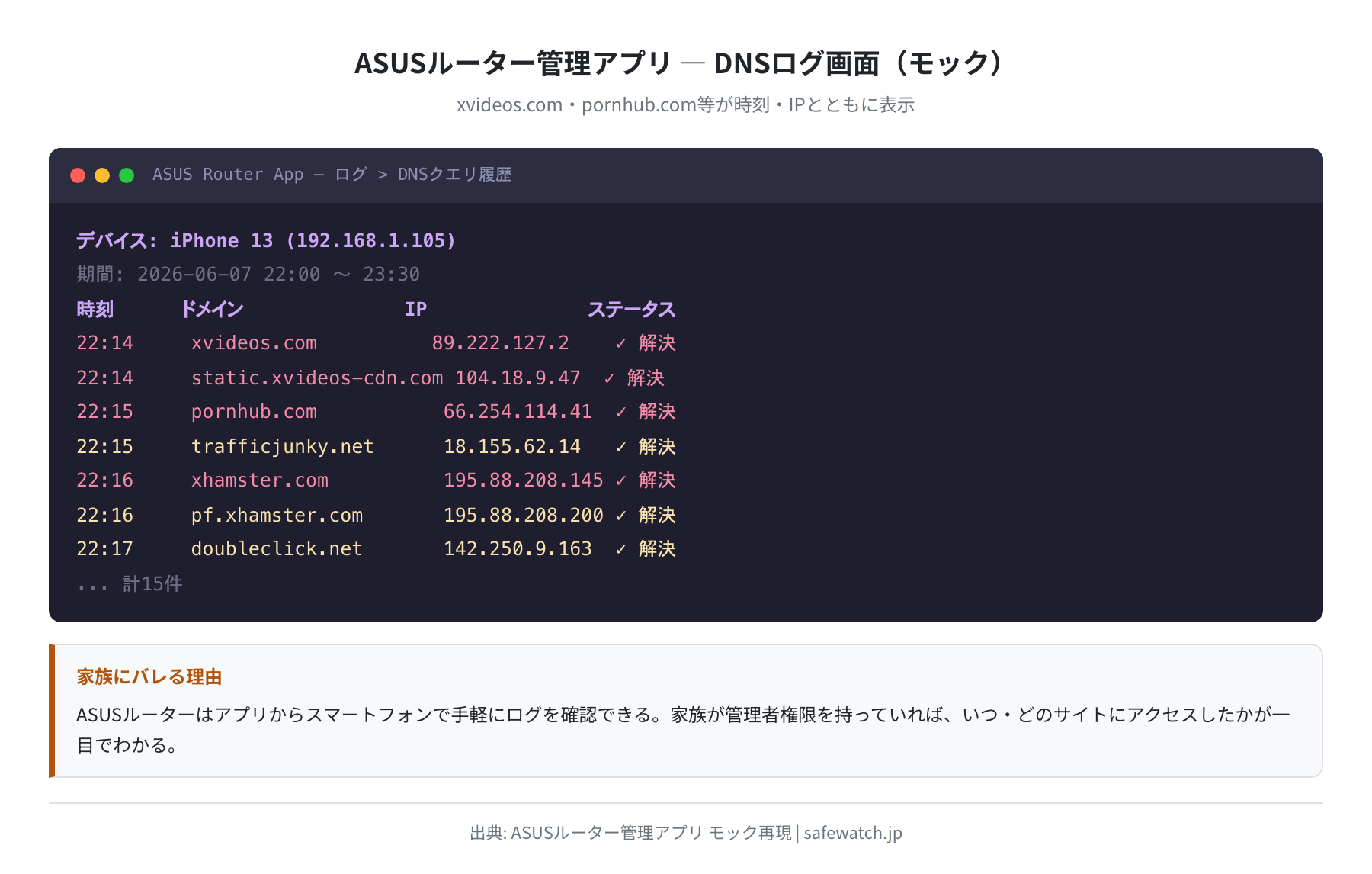
Task: Click the heading '家族にバレる理由'
Action: click(149, 676)
